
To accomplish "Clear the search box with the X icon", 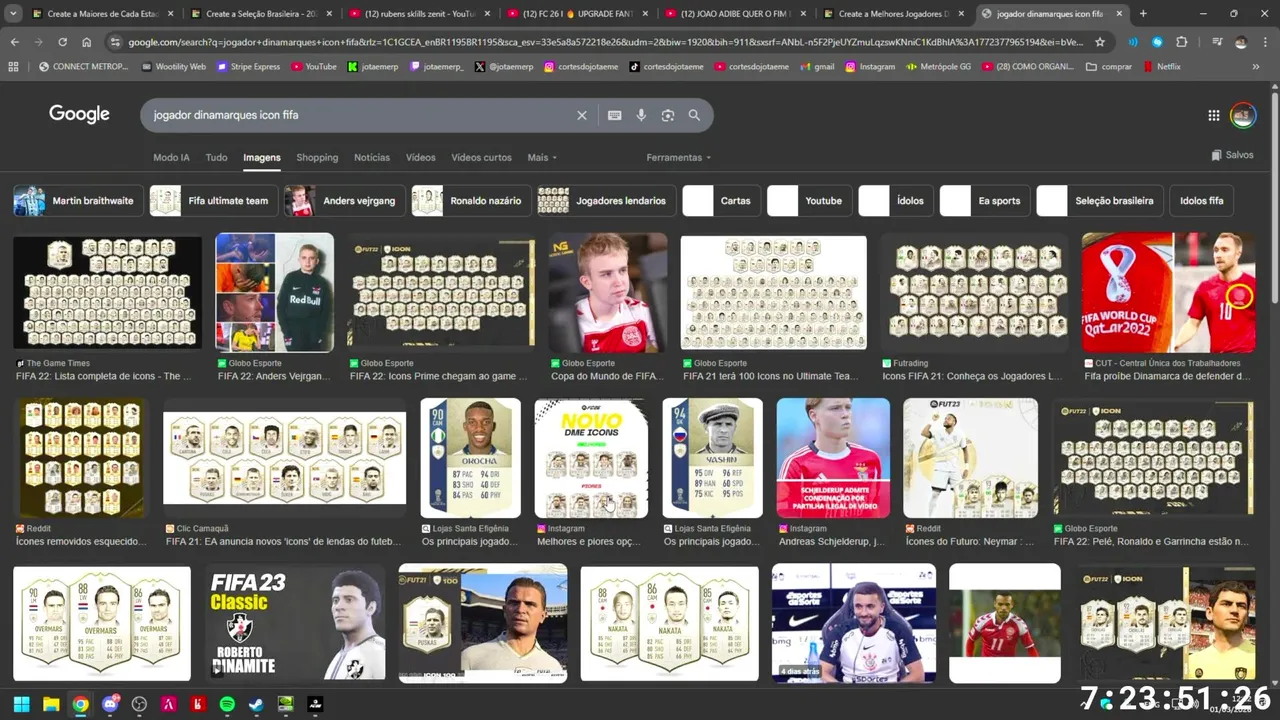I will click(x=581, y=115).
